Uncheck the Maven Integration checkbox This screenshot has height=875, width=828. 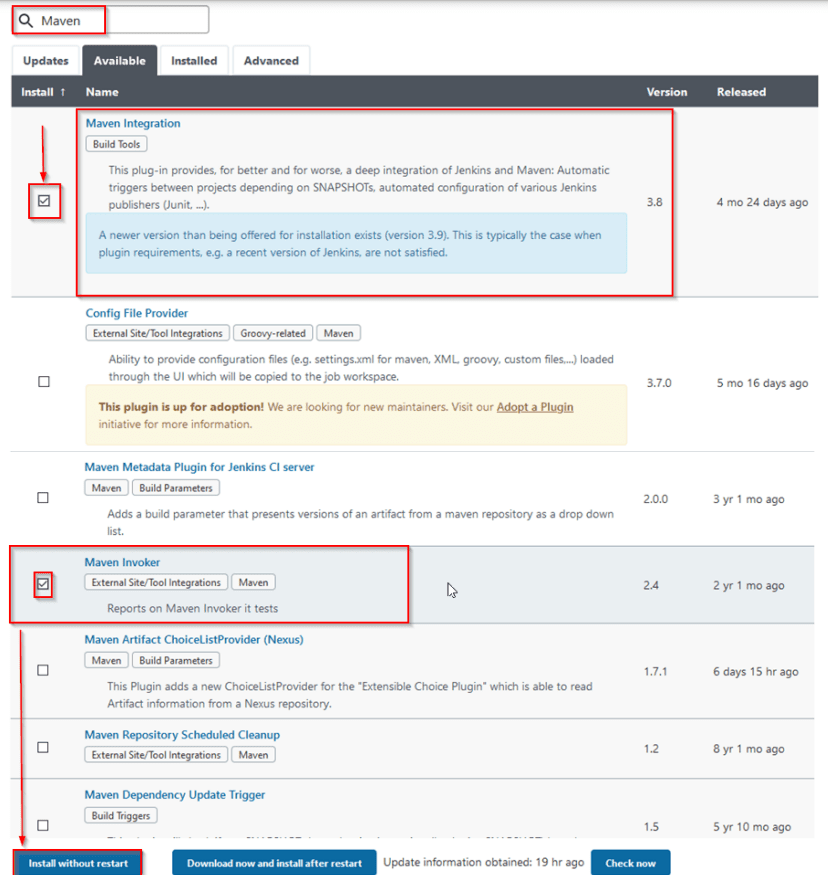44,202
